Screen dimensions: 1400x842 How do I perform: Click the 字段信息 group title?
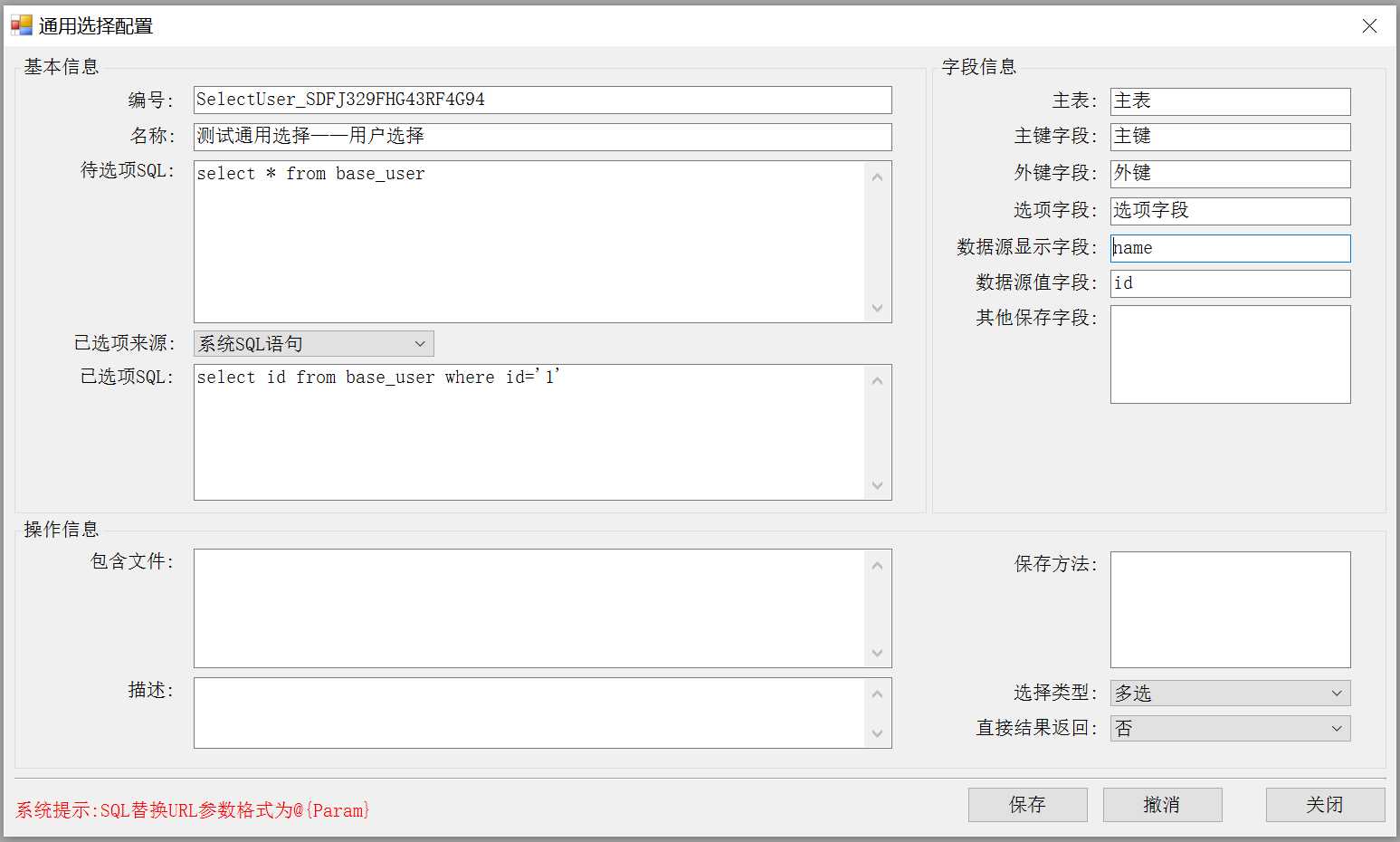click(x=979, y=67)
